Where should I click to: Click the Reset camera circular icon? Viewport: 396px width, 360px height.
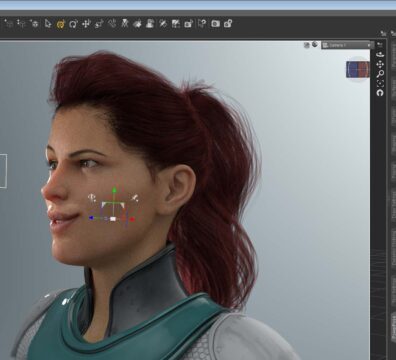pos(380,93)
